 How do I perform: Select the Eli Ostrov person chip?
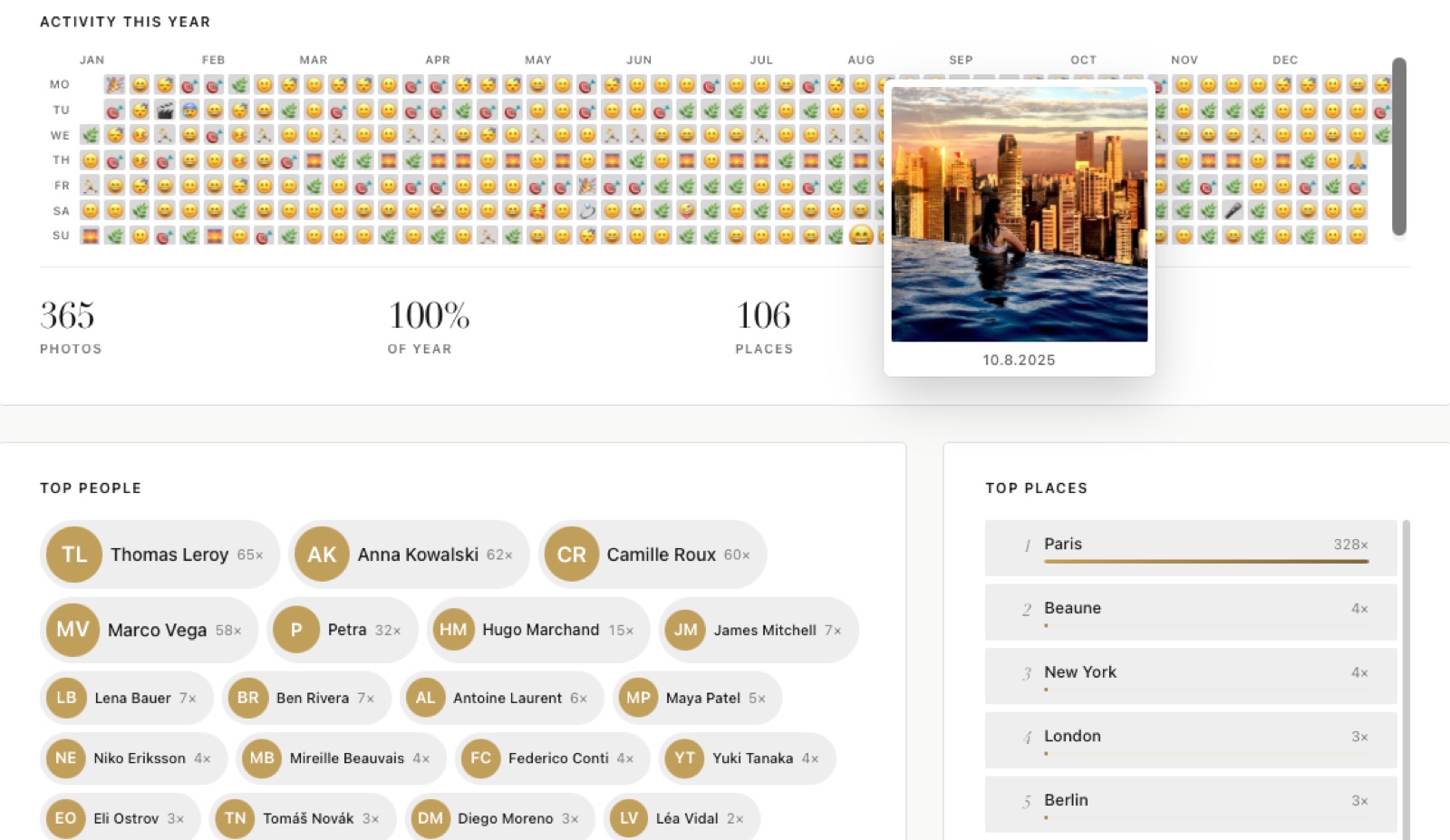click(x=120, y=818)
